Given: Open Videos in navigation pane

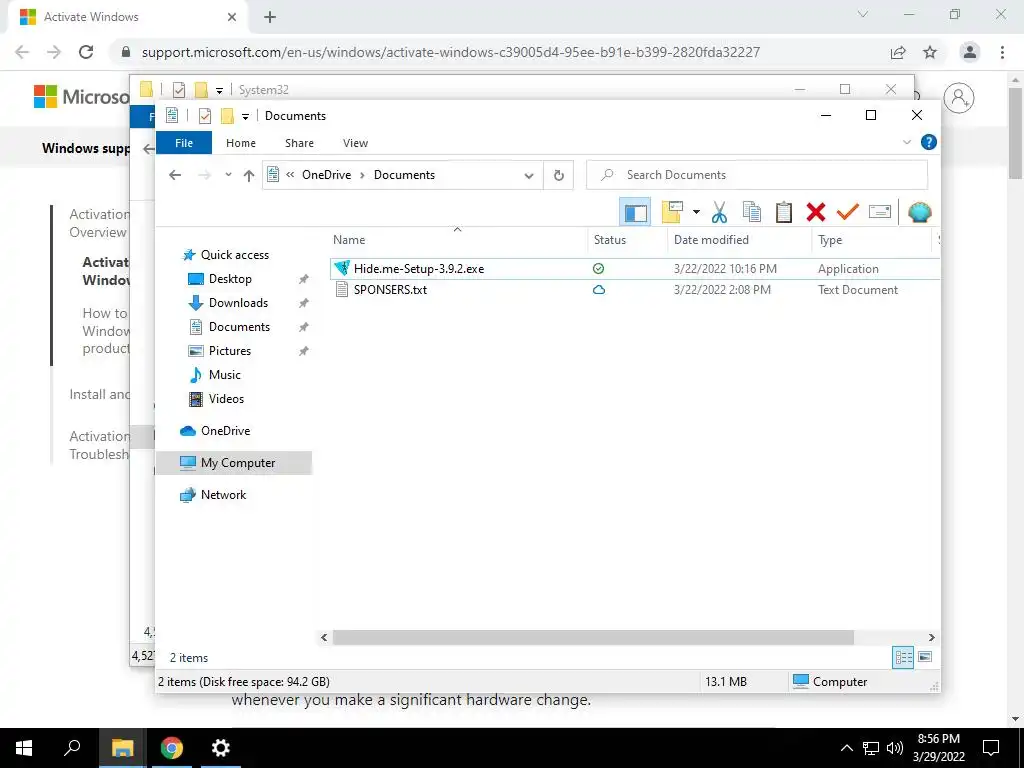Looking at the screenshot, I should pyautogui.click(x=226, y=399).
